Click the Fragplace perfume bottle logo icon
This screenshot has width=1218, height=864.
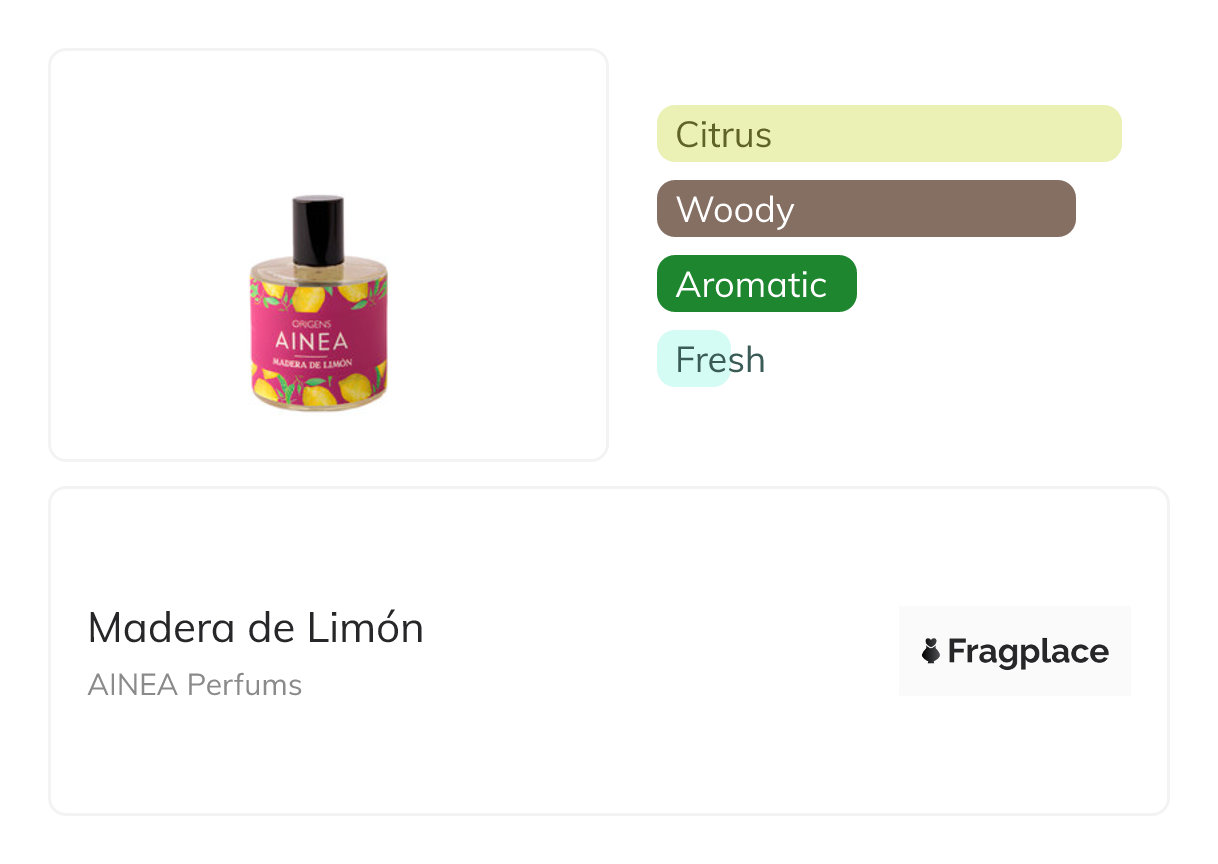[x=931, y=651]
